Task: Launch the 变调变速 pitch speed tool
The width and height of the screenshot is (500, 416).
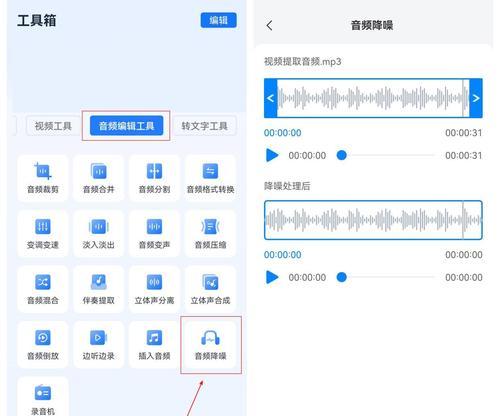Action: [x=43, y=233]
